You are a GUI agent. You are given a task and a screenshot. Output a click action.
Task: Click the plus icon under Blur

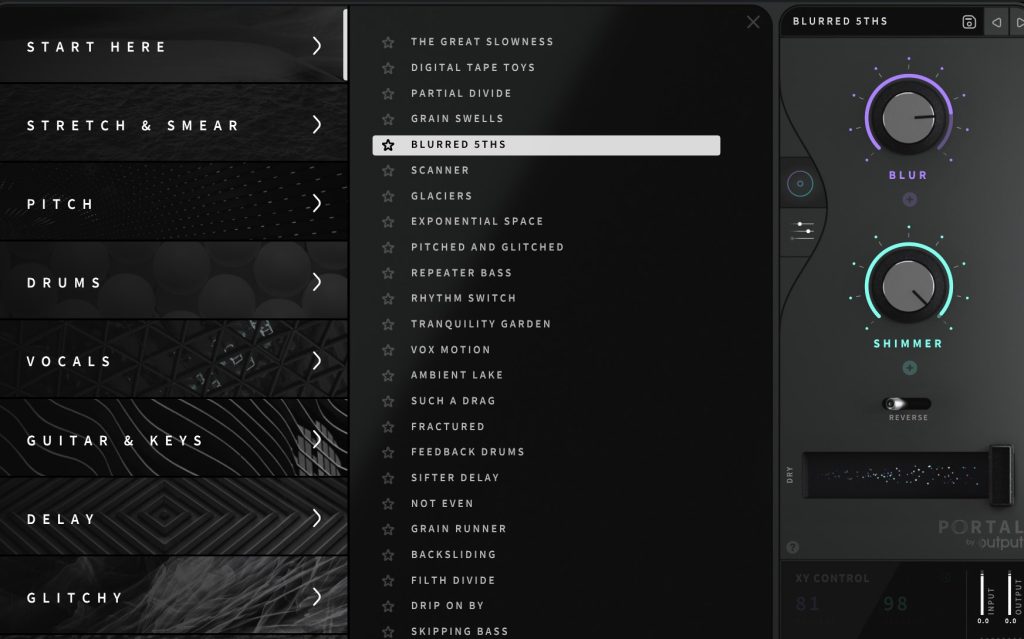point(909,199)
